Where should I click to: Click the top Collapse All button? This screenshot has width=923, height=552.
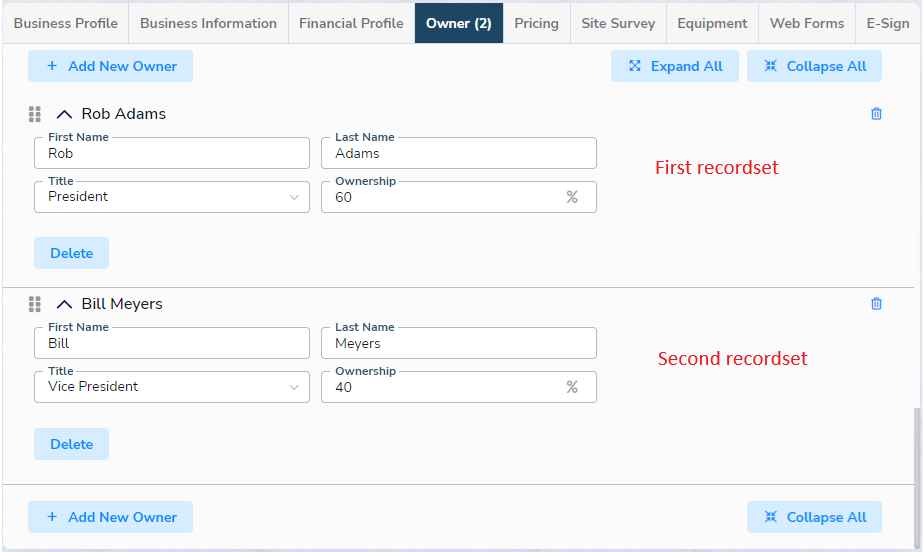814,66
